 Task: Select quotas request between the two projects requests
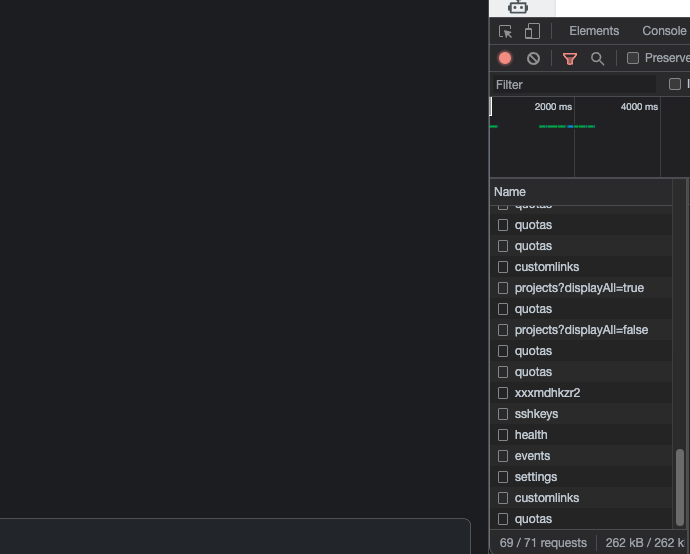(581, 309)
